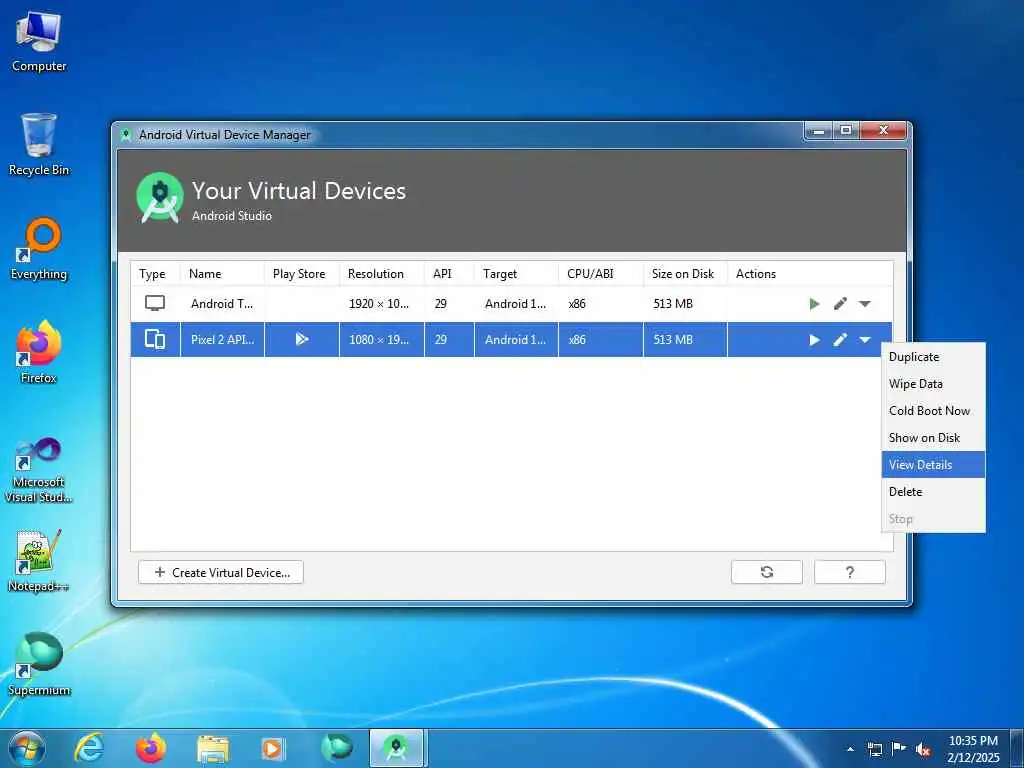
Task: Click the muted volume tray icon
Action: pos(923,750)
